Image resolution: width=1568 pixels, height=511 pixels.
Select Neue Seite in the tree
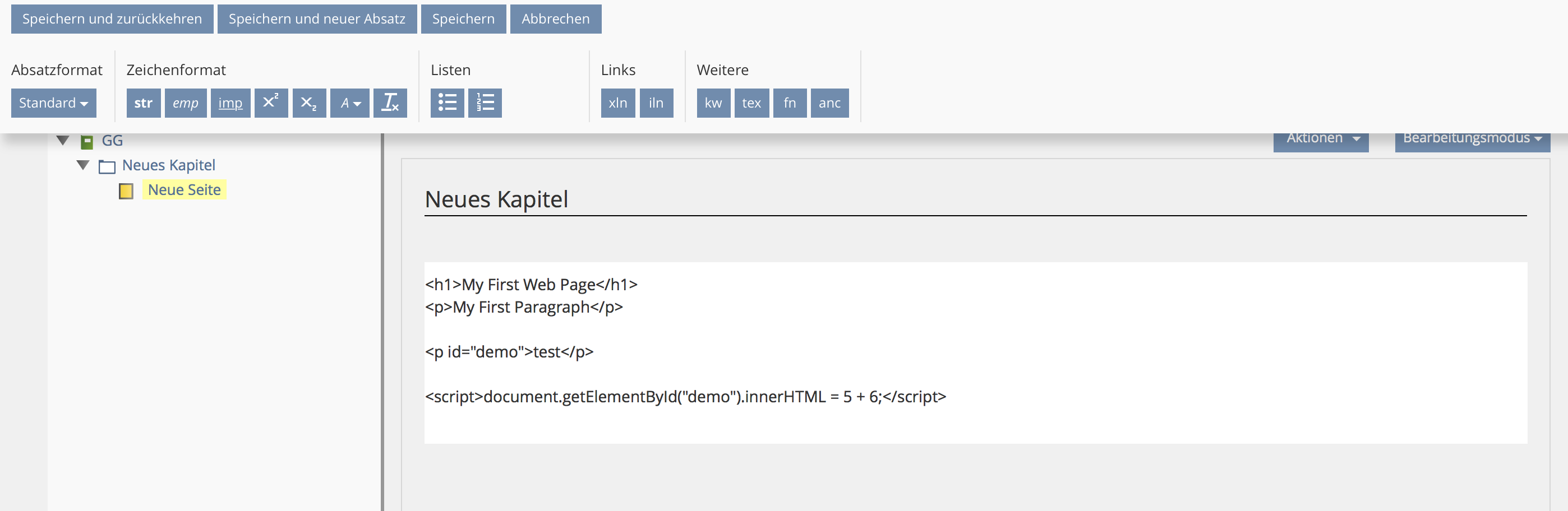pyautogui.click(x=184, y=190)
